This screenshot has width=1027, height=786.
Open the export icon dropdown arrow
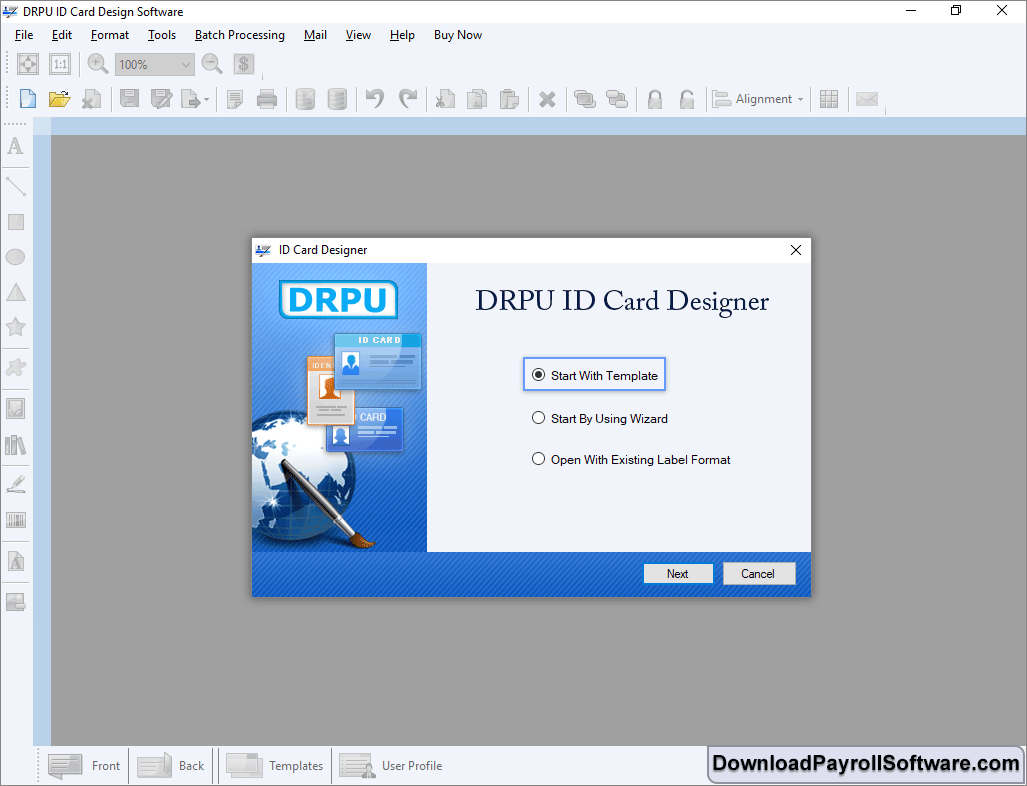click(206, 100)
